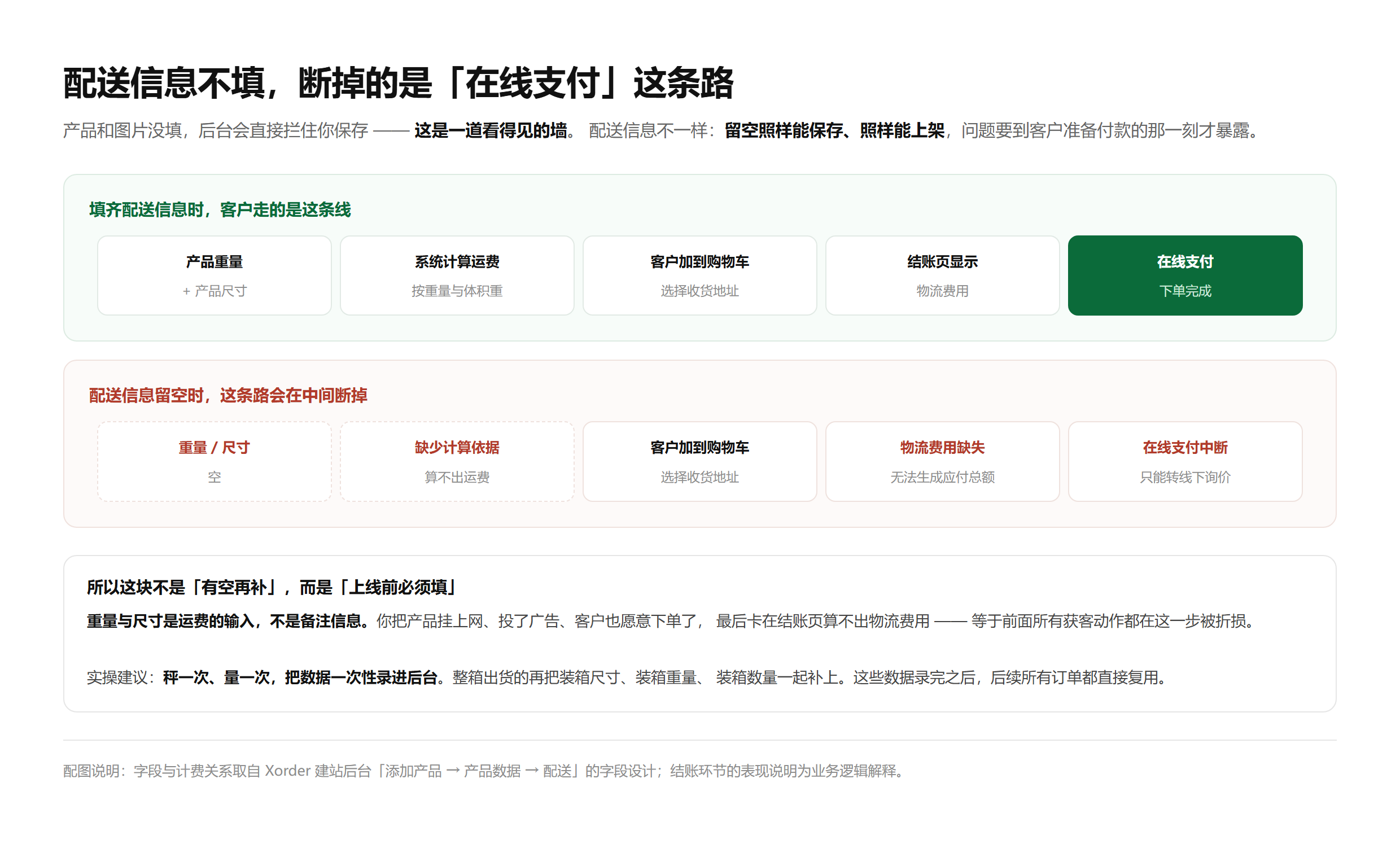Select the bold text 重量与尺寸是运费的输入，不是备注信息
This screenshot has width=1400, height=857.
click(224, 621)
